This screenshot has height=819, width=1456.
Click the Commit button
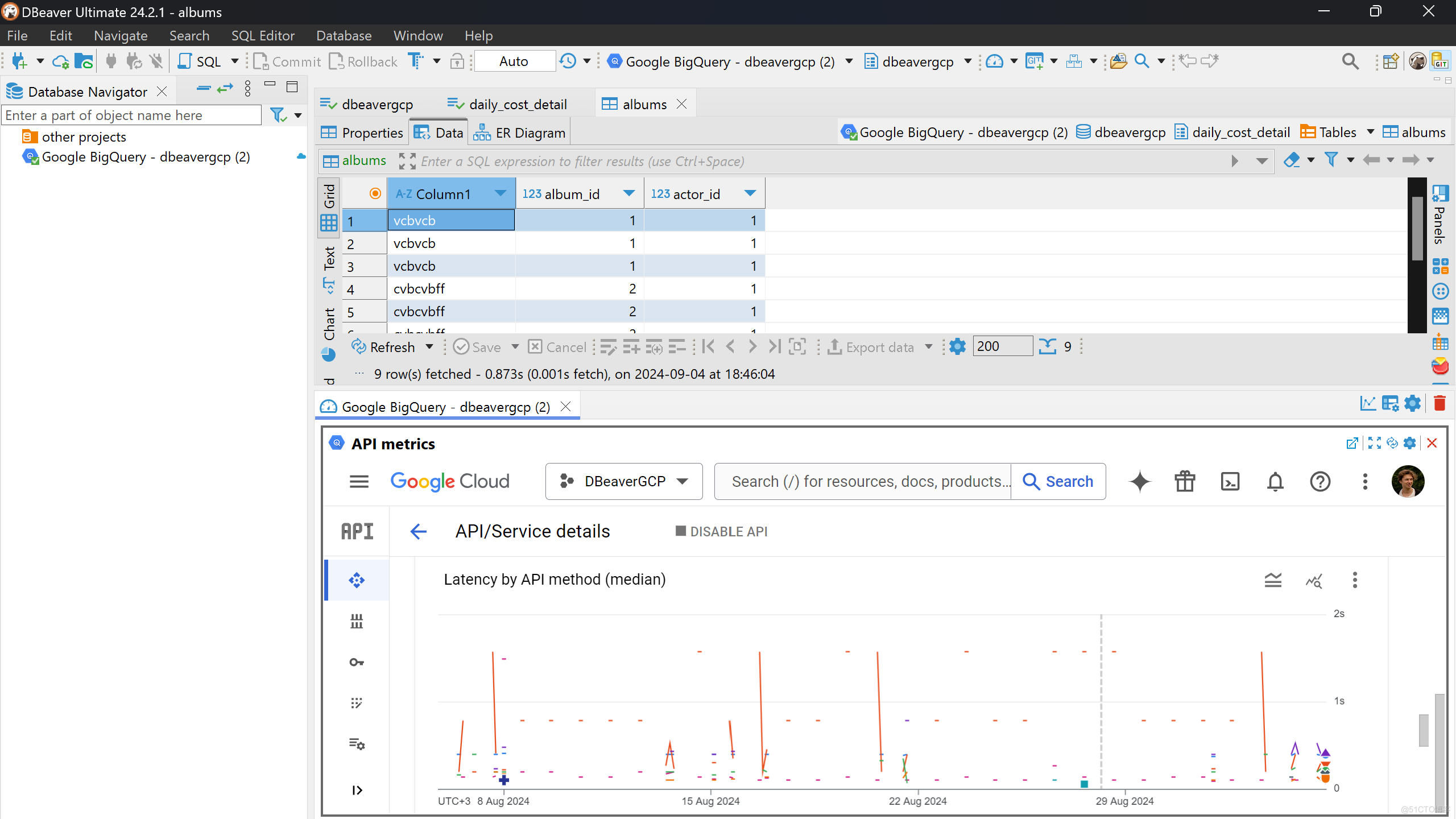(x=287, y=61)
